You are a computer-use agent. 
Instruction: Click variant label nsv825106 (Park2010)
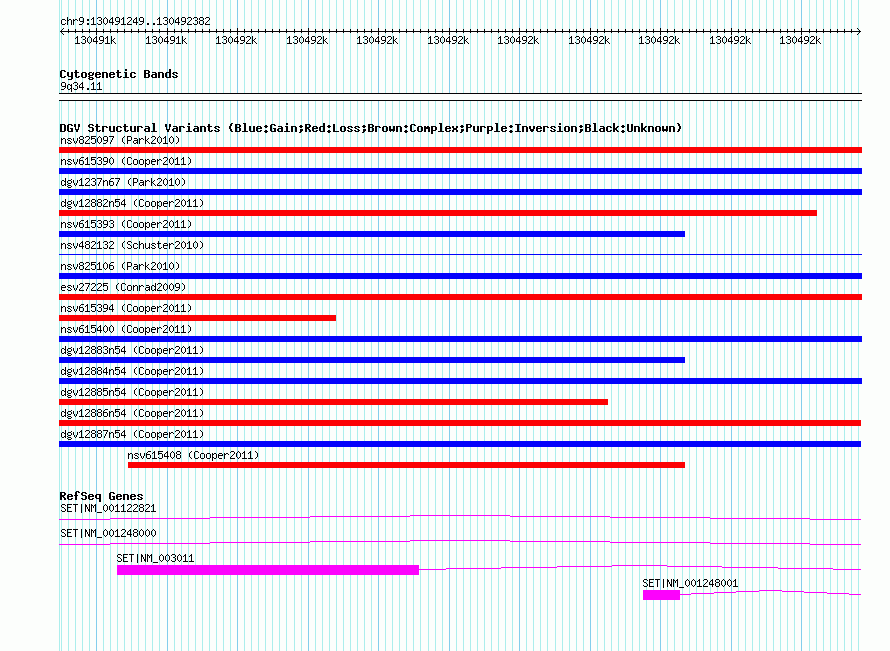pyautogui.click(x=120, y=266)
